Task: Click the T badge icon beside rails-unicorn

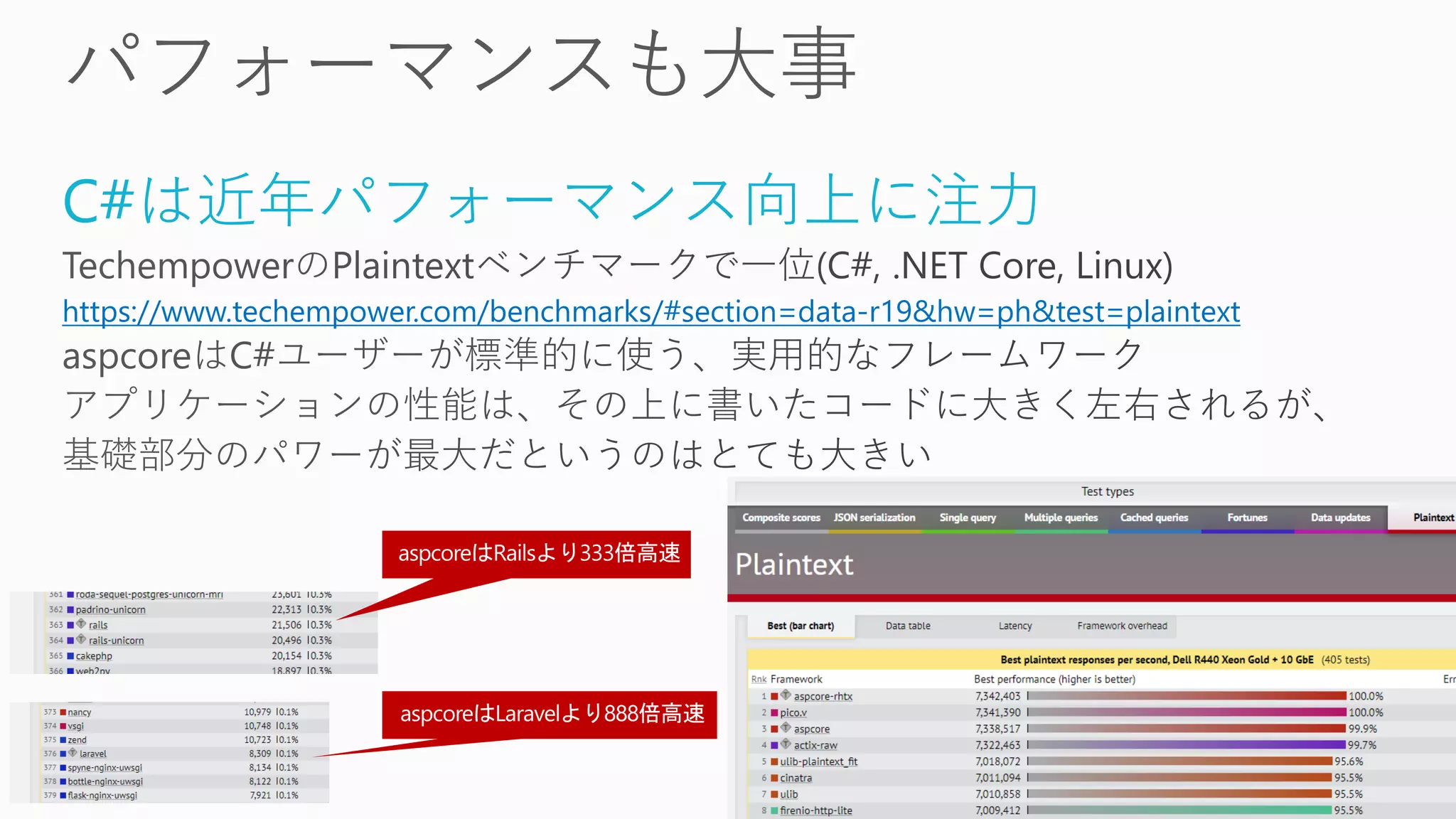Action: 81,639
